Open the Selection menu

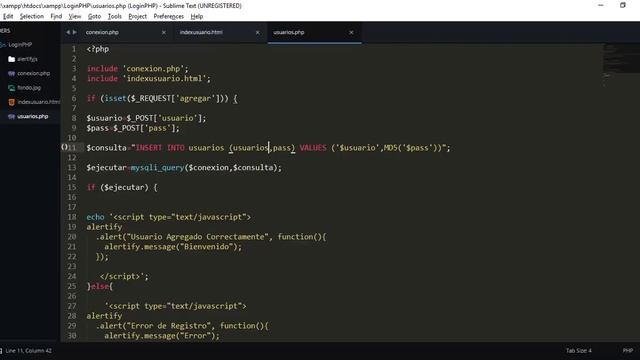(31, 16)
